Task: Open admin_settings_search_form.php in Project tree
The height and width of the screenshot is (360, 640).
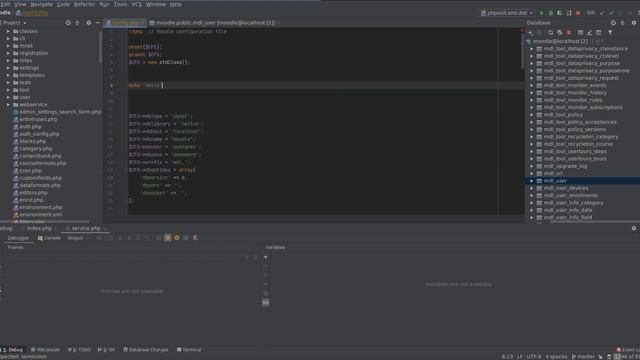Action: tap(60, 112)
